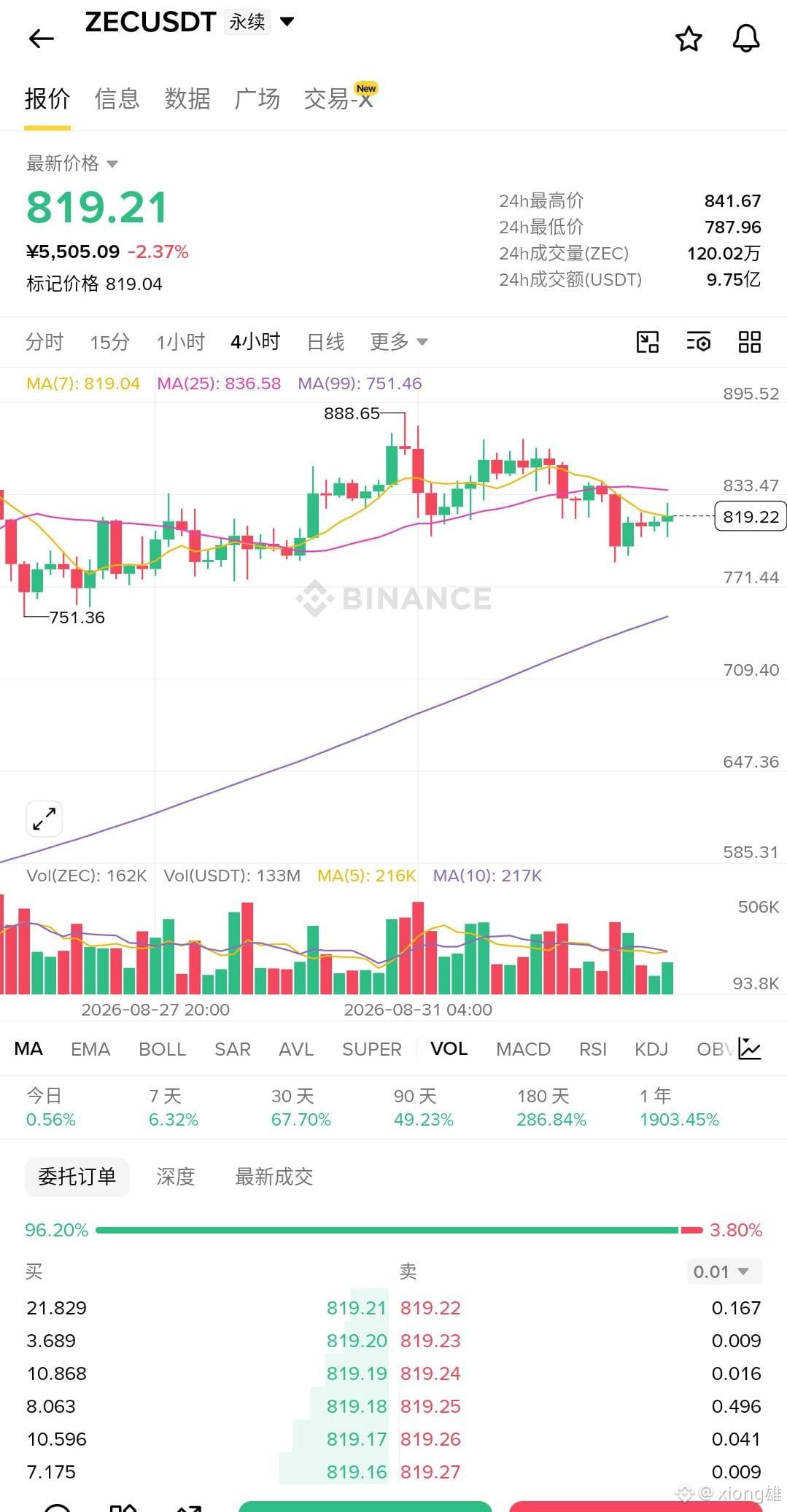Expand chart to fullscreen
787x1512 pixels.
pyautogui.click(x=44, y=819)
